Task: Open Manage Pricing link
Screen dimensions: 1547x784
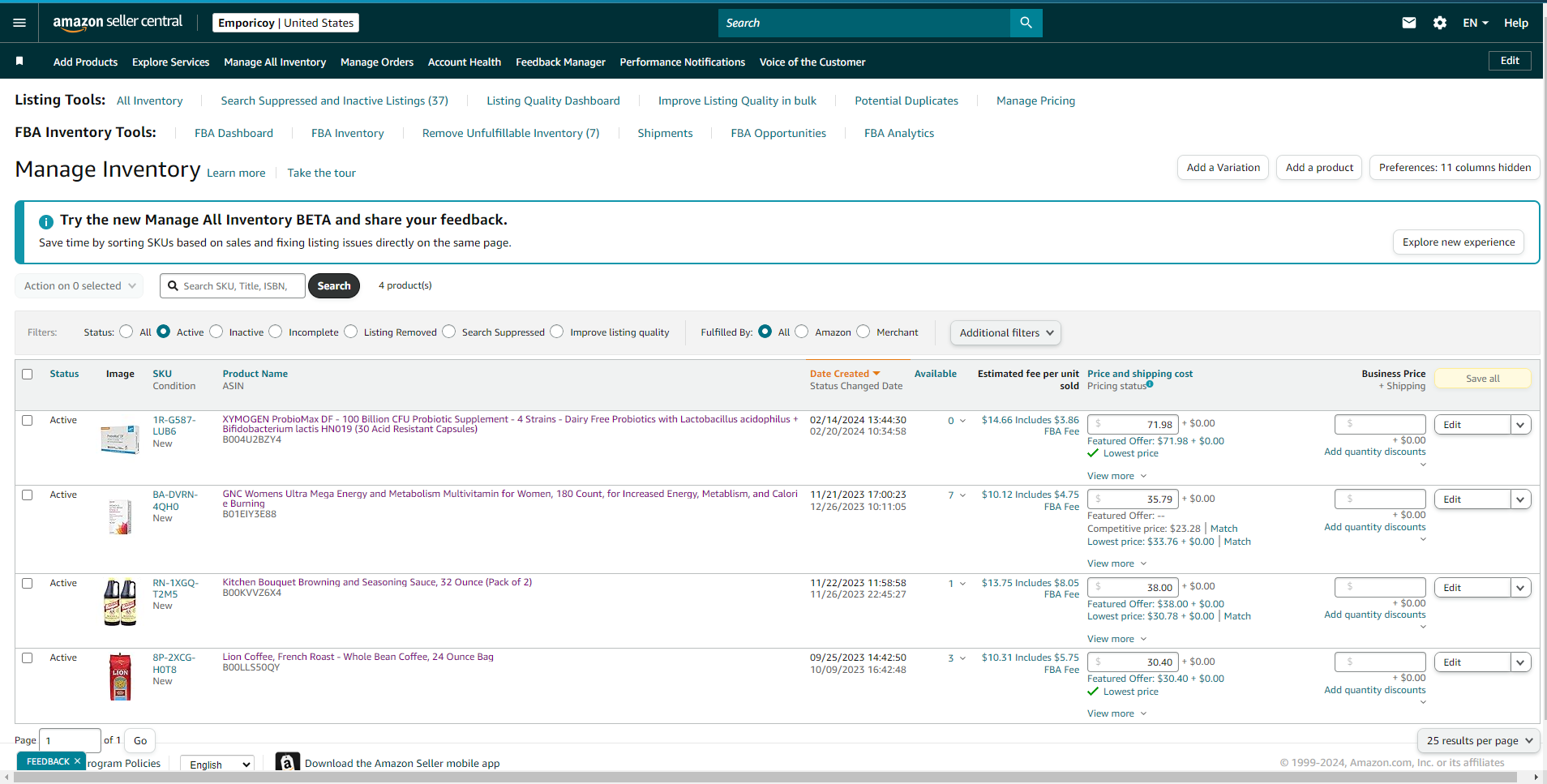Action: coord(1035,101)
